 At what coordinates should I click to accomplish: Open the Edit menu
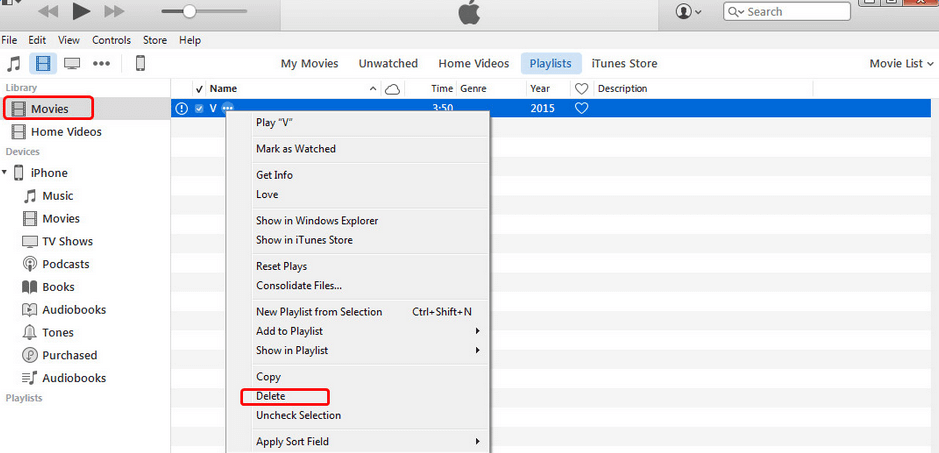37,40
